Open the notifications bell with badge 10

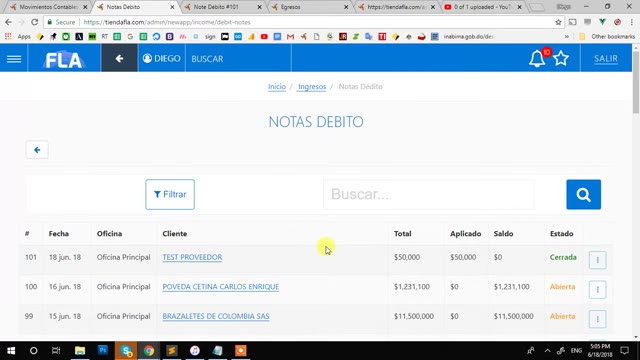[x=538, y=58]
